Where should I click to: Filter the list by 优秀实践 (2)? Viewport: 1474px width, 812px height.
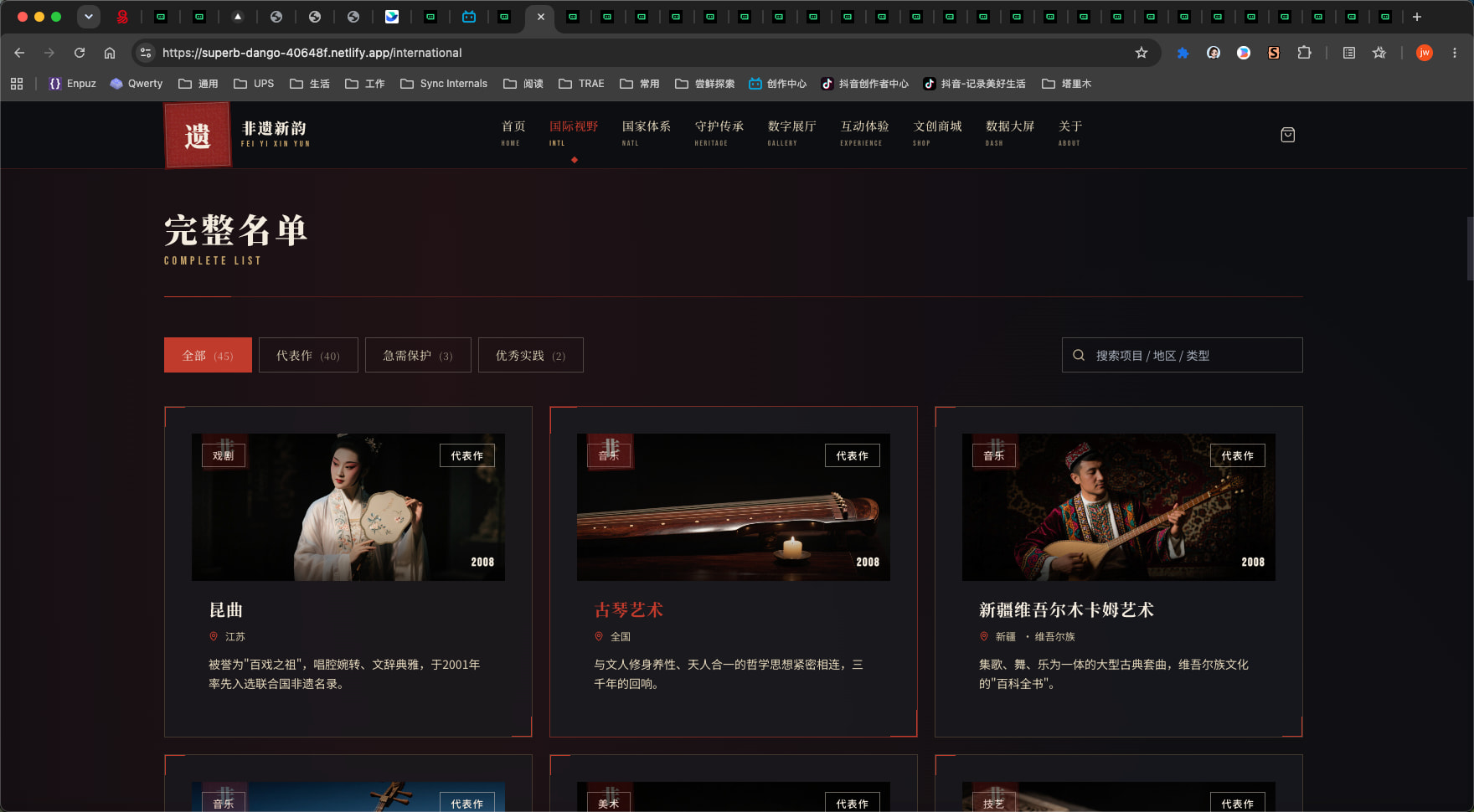pos(531,355)
